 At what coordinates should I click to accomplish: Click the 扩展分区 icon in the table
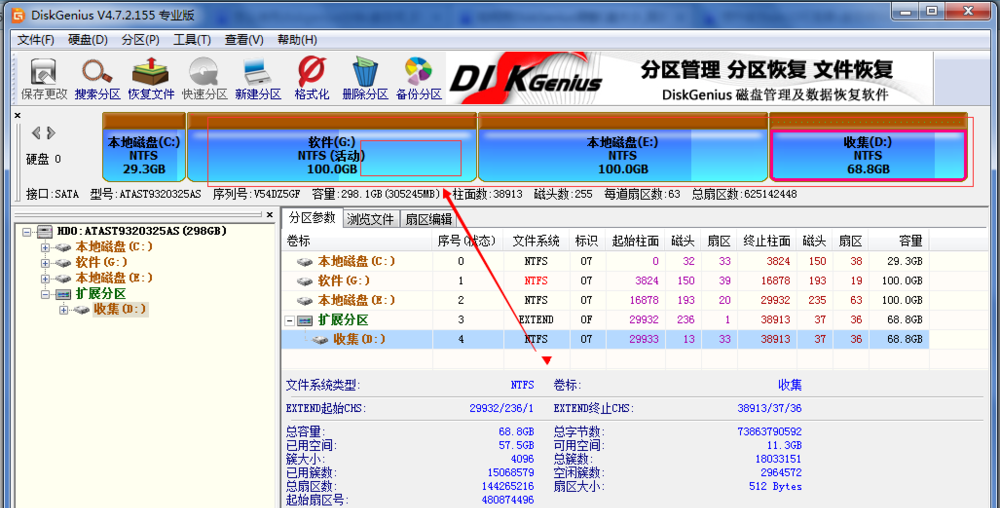click(x=305, y=320)
